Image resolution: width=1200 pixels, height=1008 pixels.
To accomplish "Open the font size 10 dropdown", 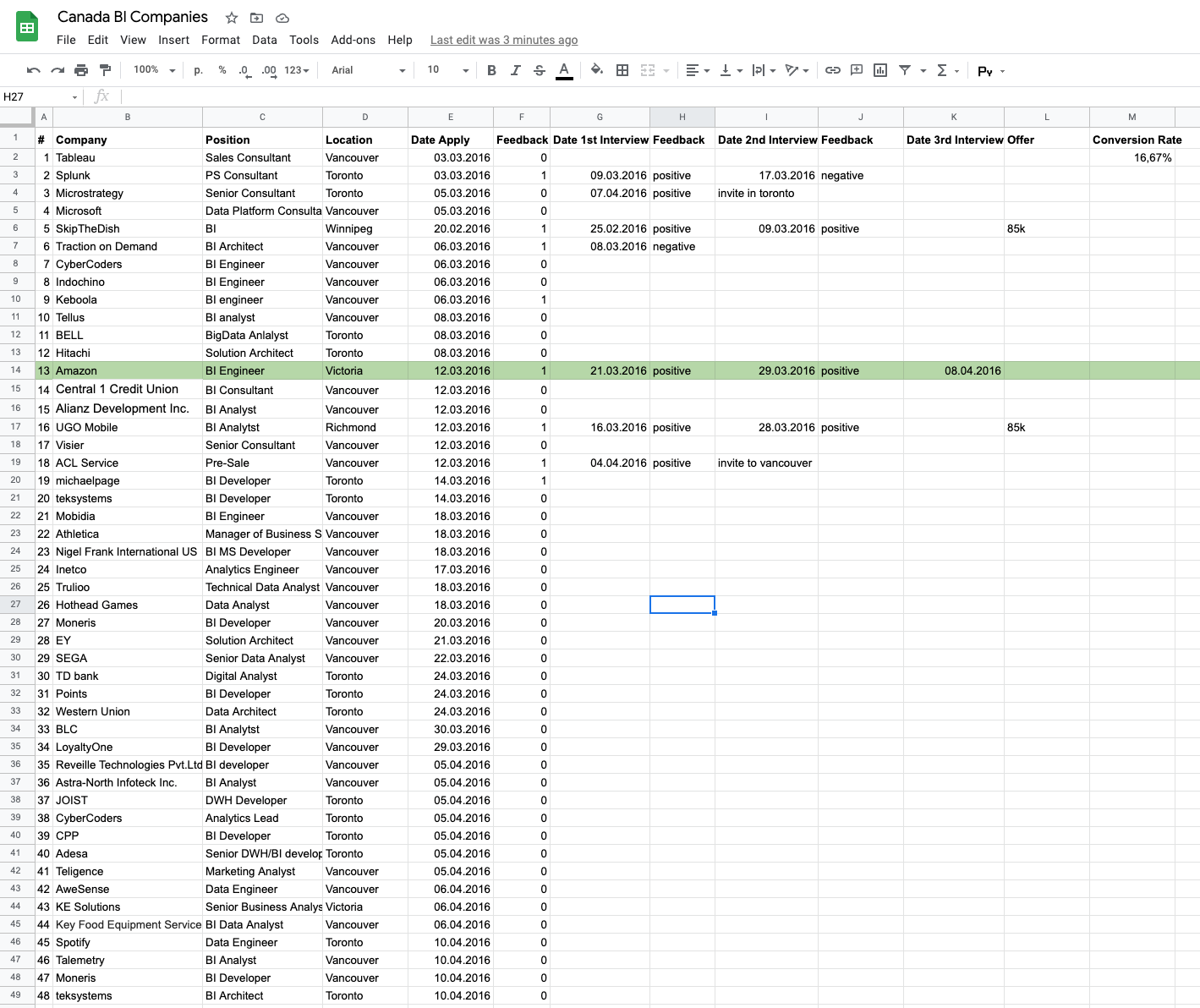I will click(x=447, y=70).
